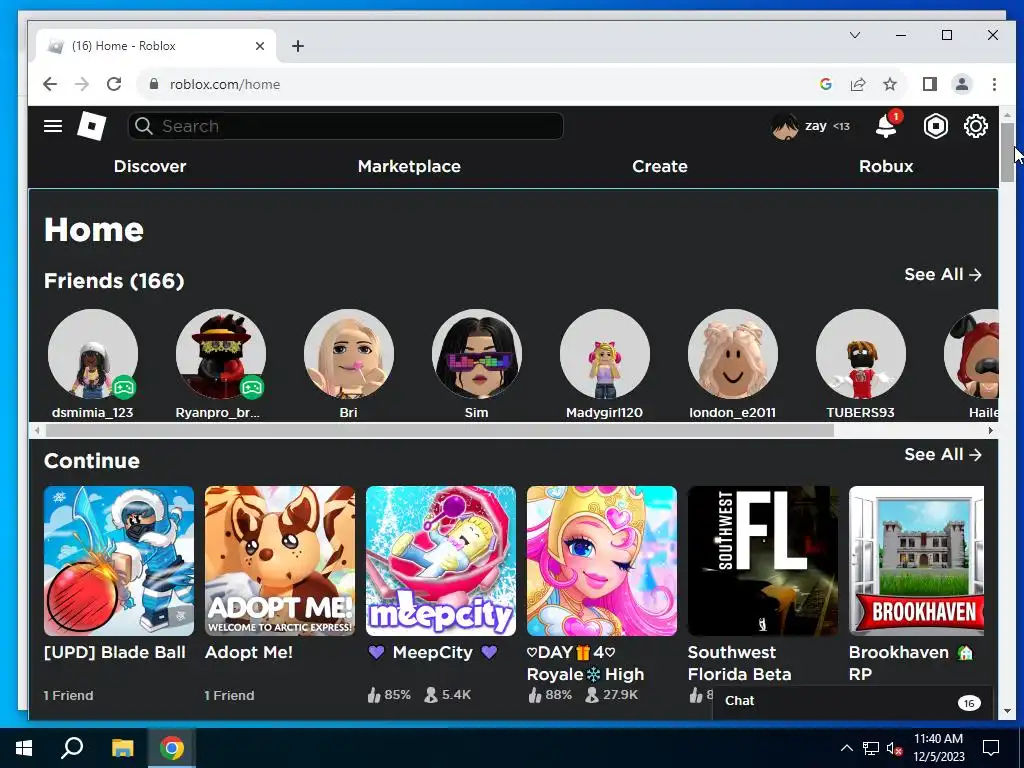Click the page vertical scrollbar thumb
The image size is (1024, 768).
click(x=1007, y=152)
